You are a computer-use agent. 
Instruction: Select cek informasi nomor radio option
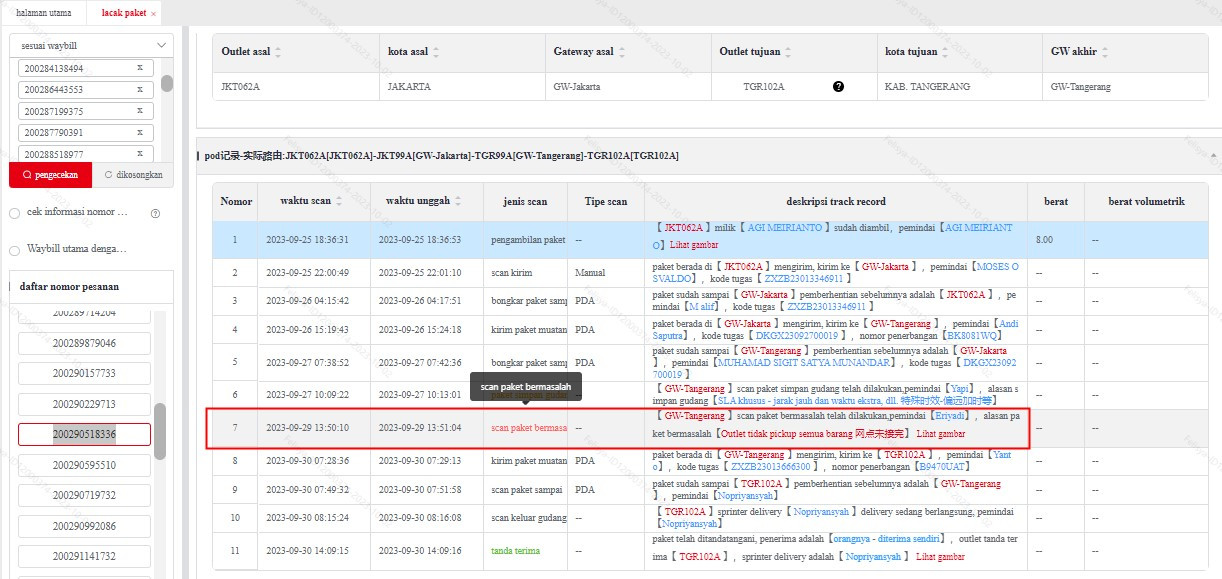click(x=14, y=213)
